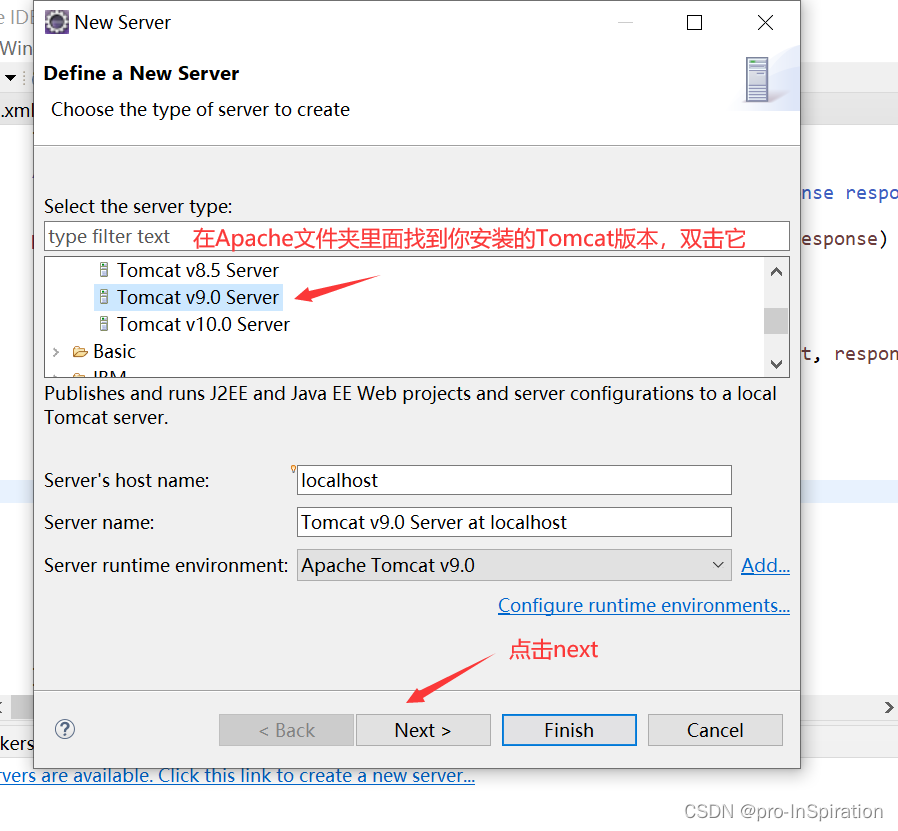Open toolbar dropdown arrow in Eclipse window
Screen dimensions: 898x831
click(10, 77)
